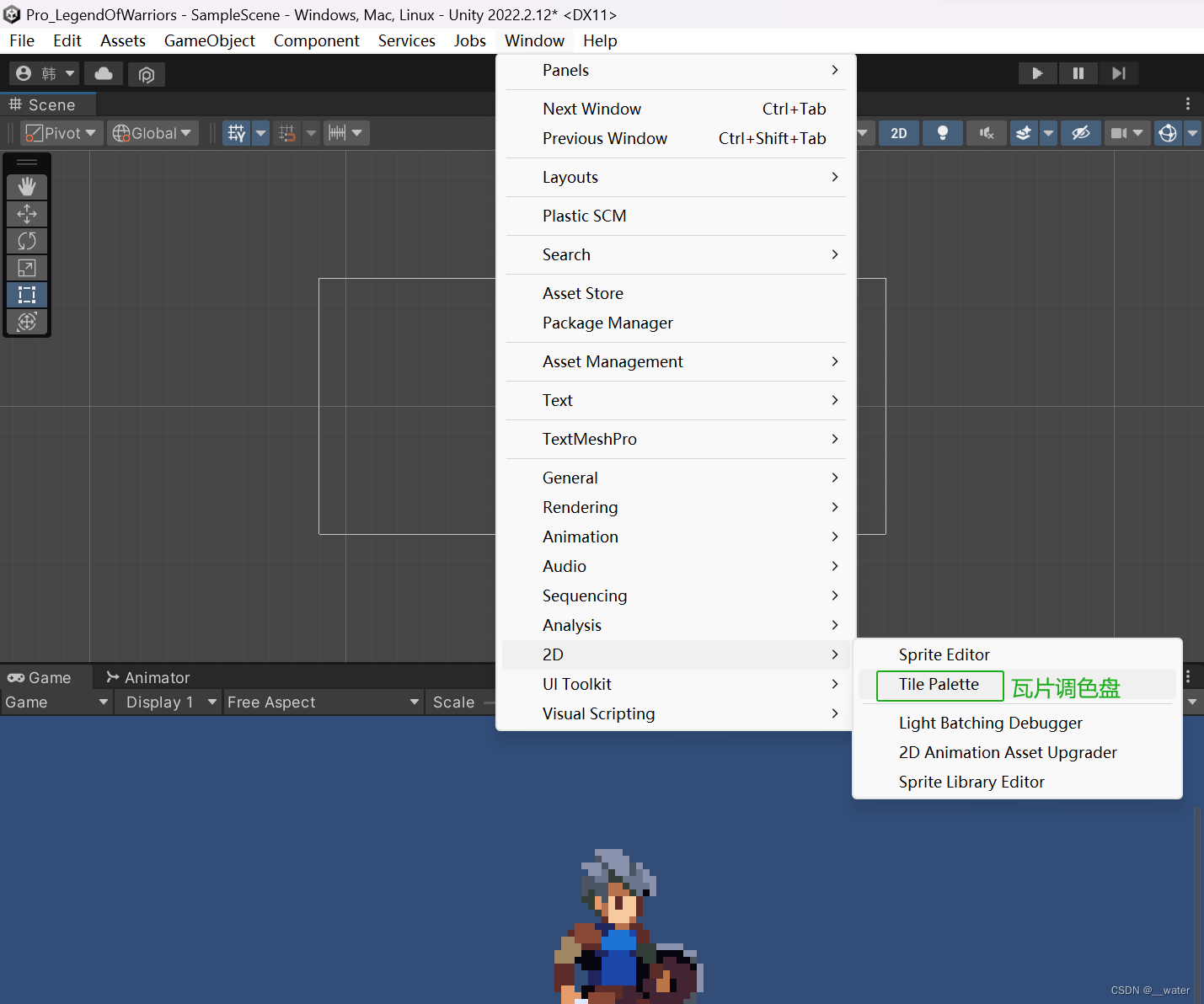The image size is (1204, 1004).
Task: Select the Rect tool
Action: pyautogui.click(x=27, y=295)
